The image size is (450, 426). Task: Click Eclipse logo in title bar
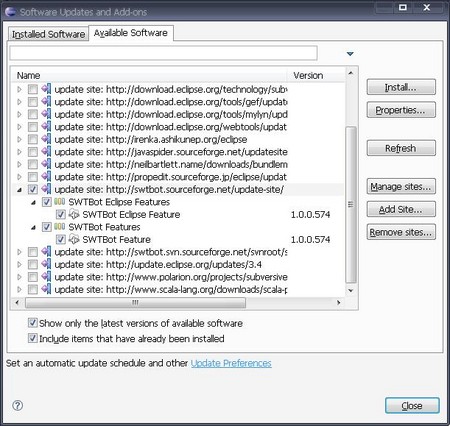pos(10,12)
